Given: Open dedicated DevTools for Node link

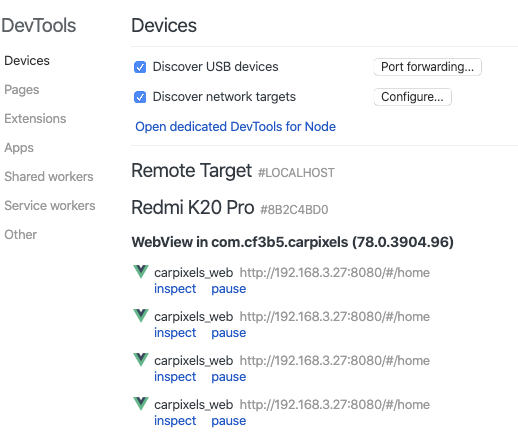Looking at the screenshot, I should point(235,127).
